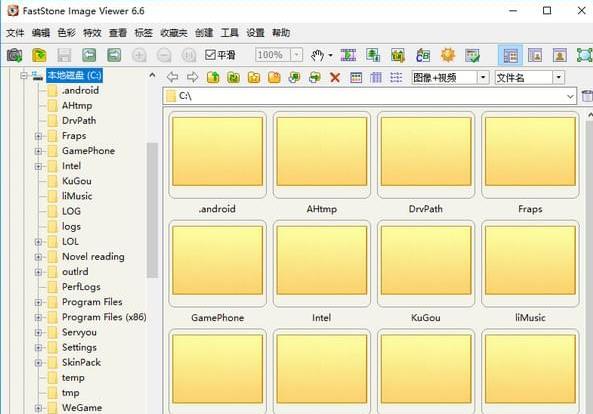Image resolution: width=593 pixels, height=414 pixels.
Task: Click the zoom in magnifier icon
Action: point(139,56)
